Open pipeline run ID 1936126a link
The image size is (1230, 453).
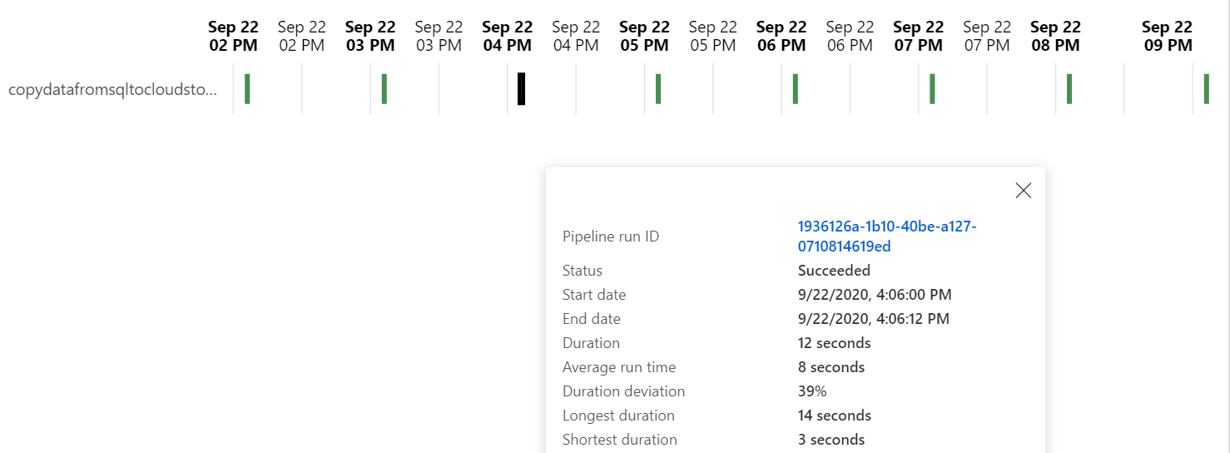point(886,236)
